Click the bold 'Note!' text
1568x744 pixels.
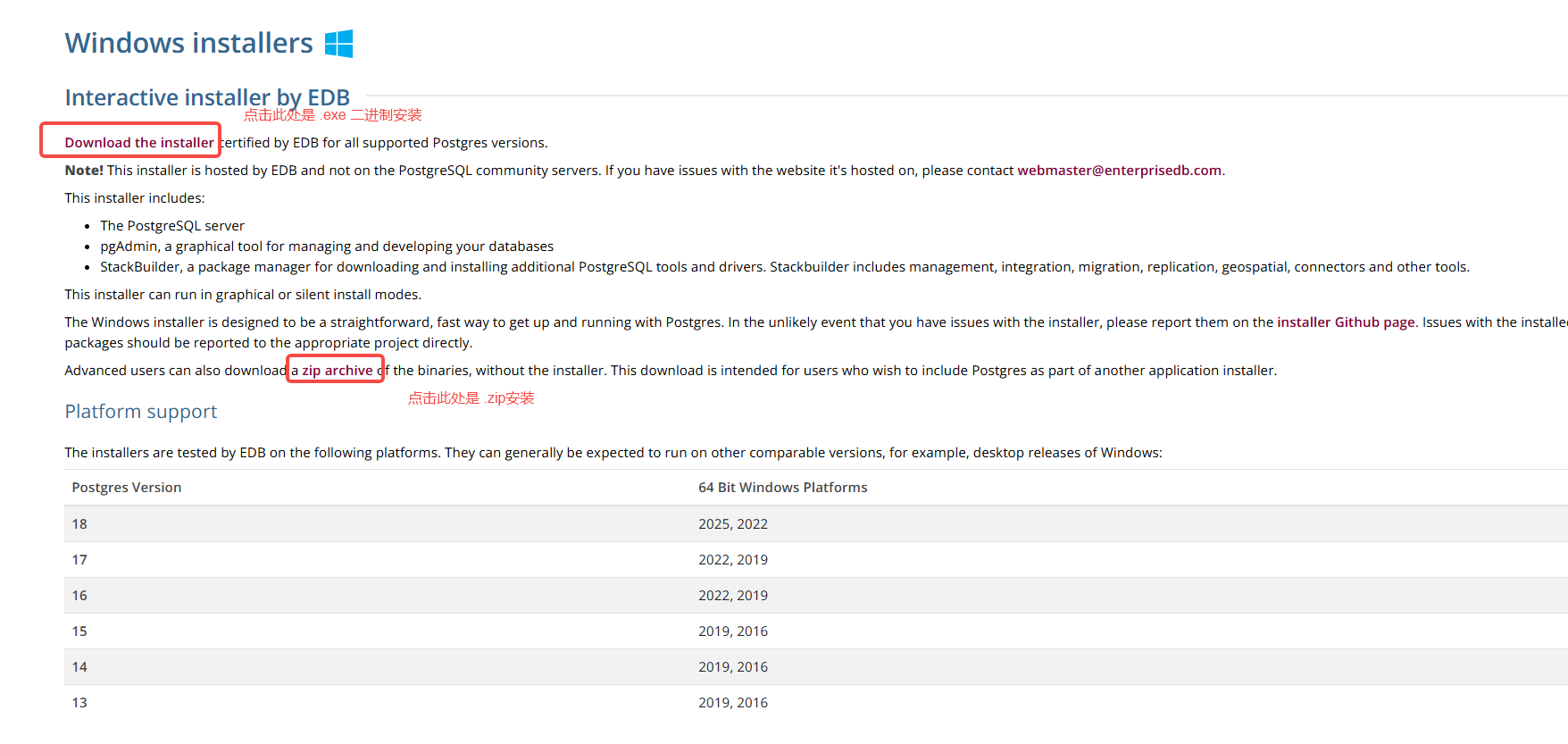point(84,171)
